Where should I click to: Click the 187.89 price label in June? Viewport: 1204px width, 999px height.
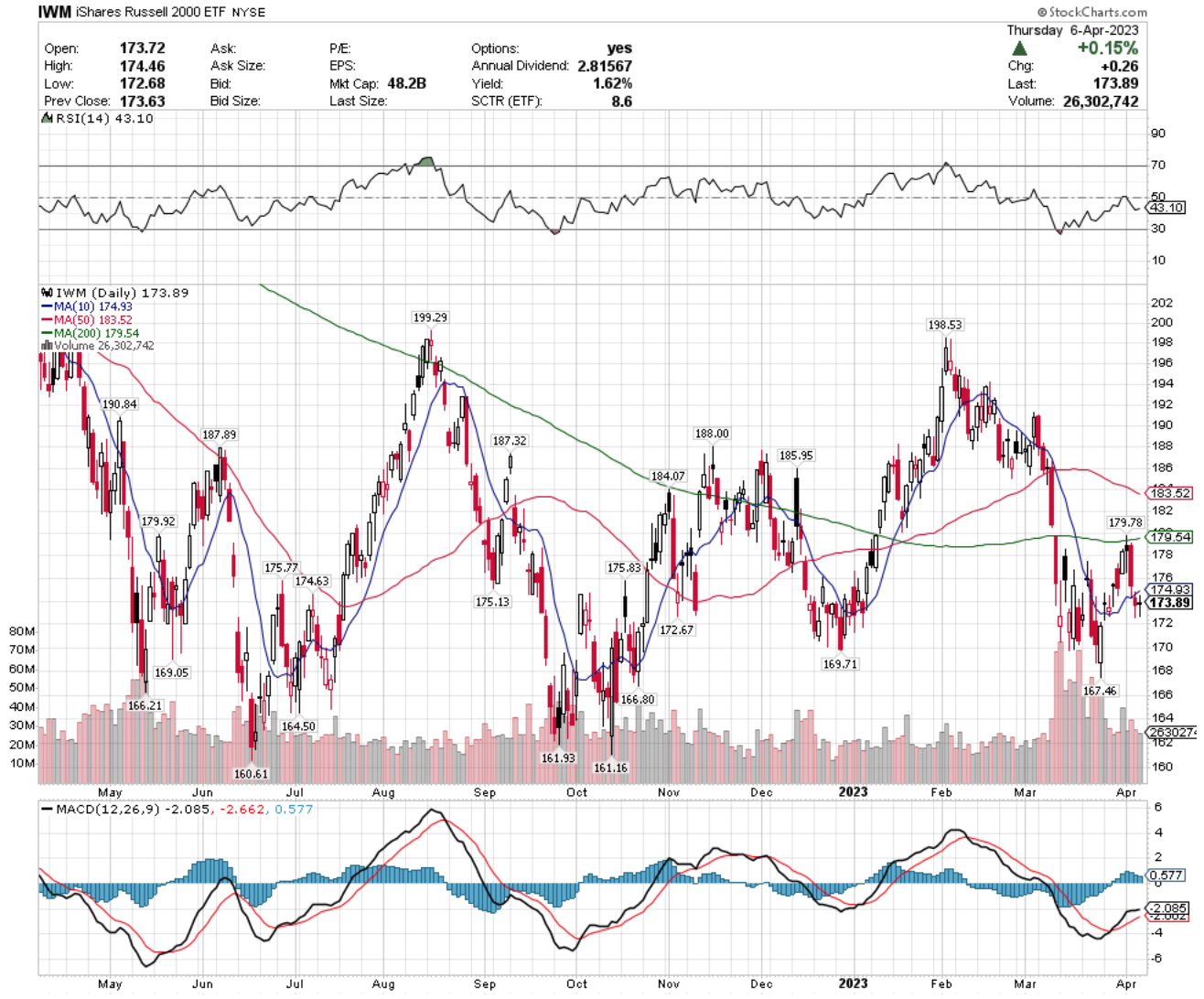[x=219, y=435]
